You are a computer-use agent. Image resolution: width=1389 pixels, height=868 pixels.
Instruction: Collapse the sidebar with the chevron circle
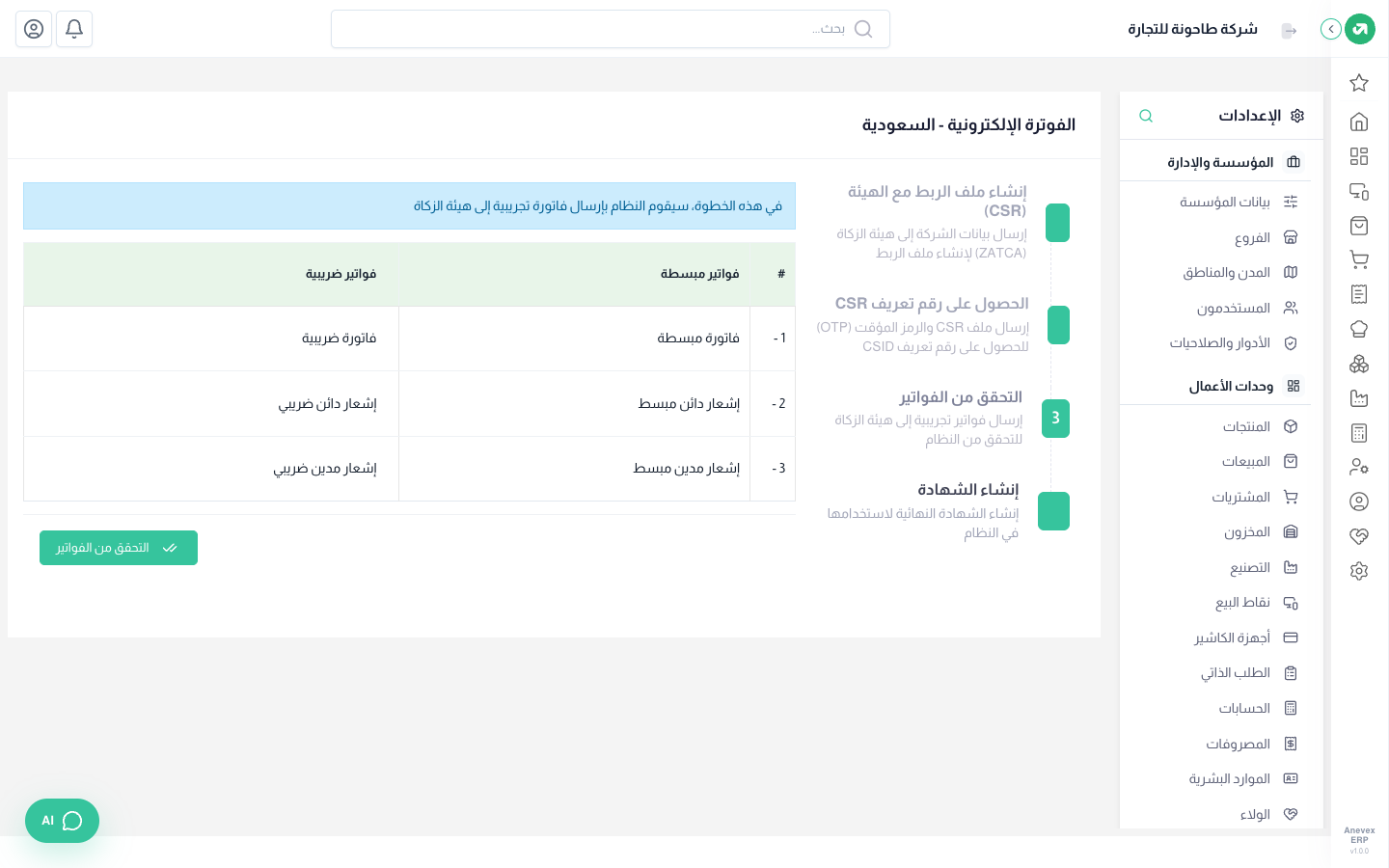tap(1331, 29)
